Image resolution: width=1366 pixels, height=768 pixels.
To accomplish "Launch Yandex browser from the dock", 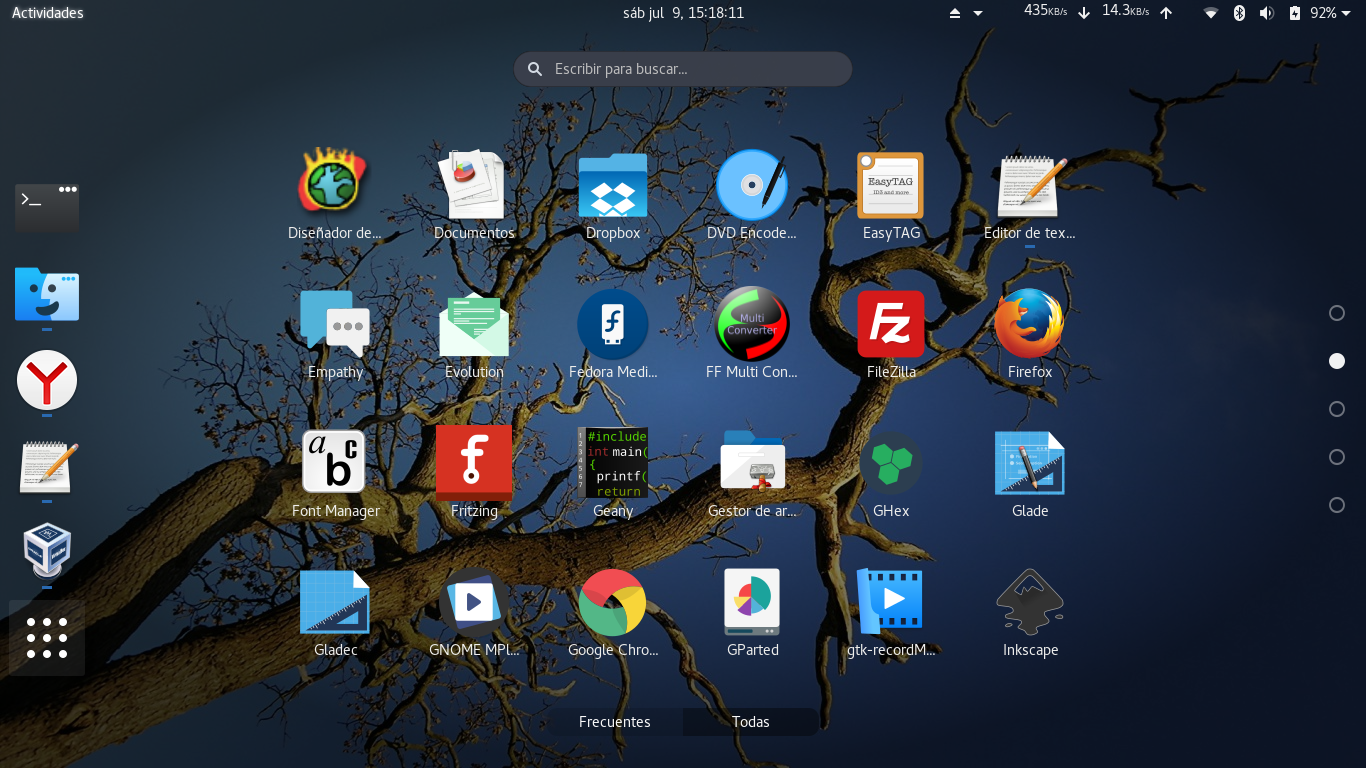I will click(47, 380).
